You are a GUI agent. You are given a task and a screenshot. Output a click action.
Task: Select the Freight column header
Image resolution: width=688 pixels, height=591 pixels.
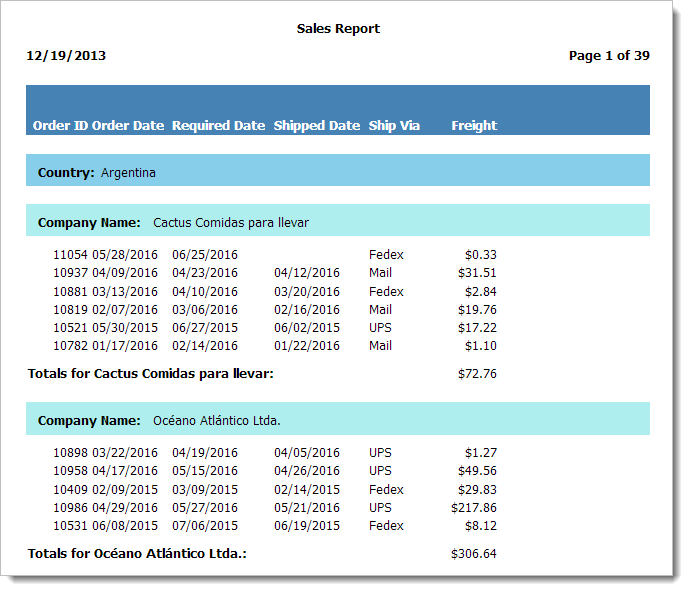[474, 126]
